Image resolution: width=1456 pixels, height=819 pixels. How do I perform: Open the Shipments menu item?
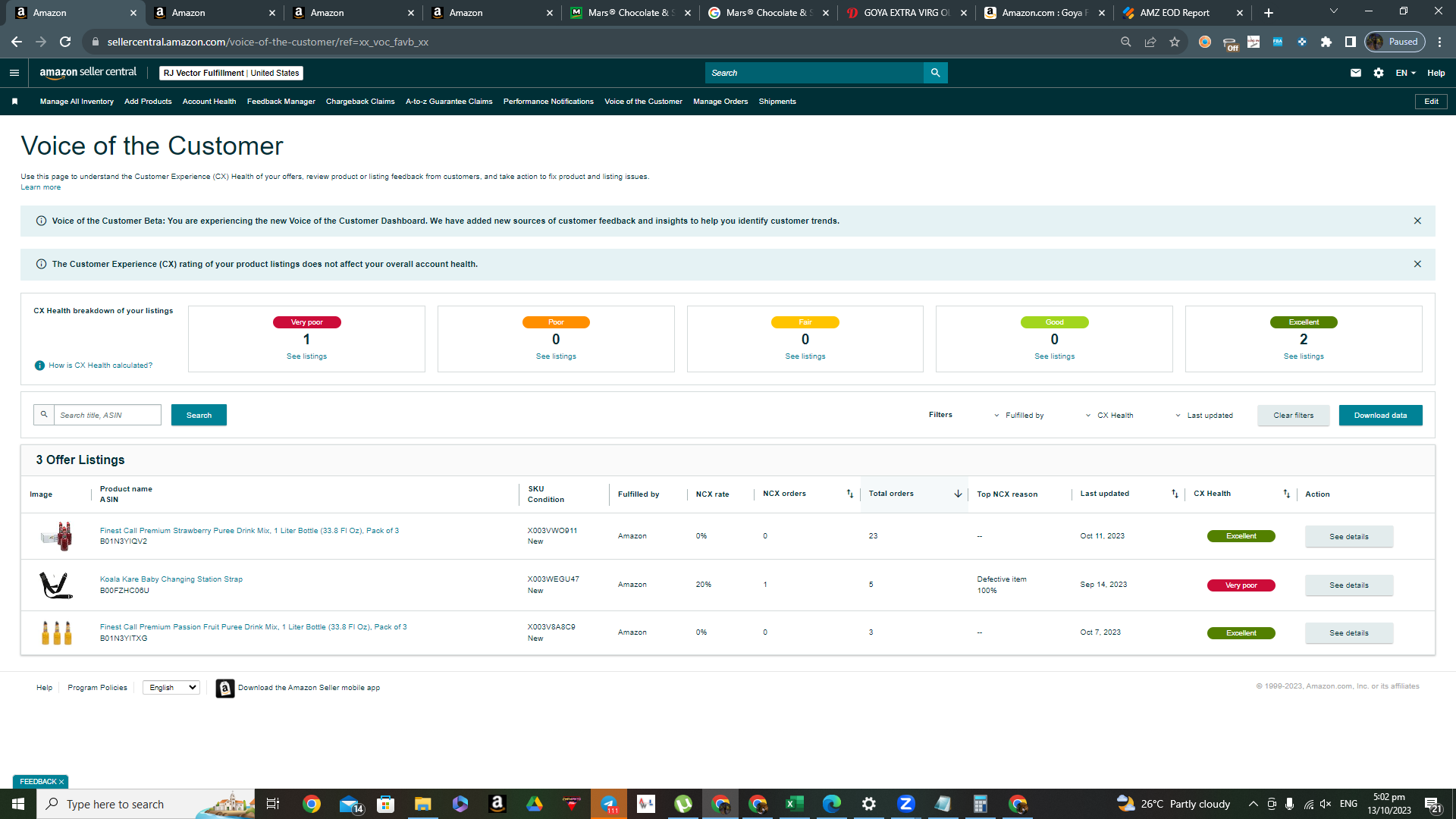tap(777, 102)
